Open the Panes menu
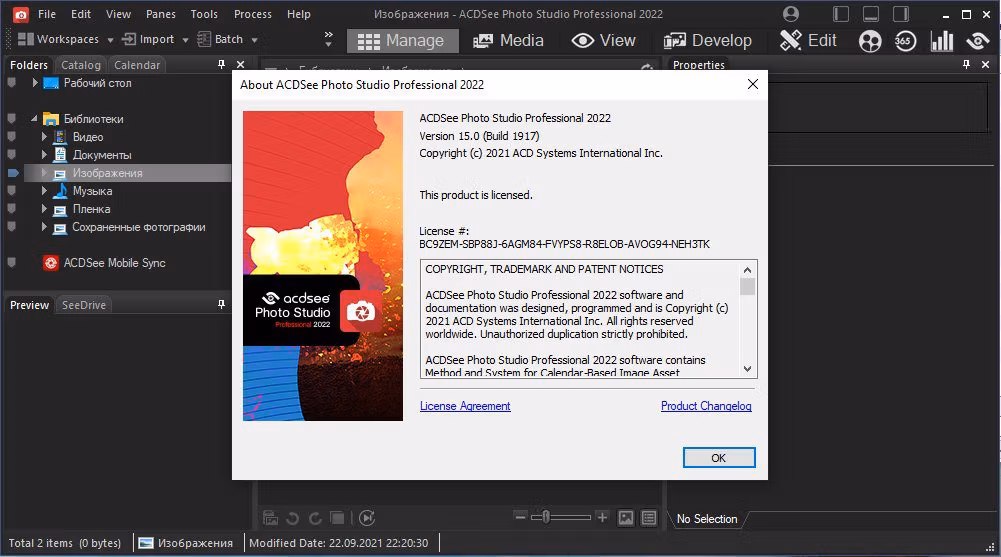 tap(160, 14)
